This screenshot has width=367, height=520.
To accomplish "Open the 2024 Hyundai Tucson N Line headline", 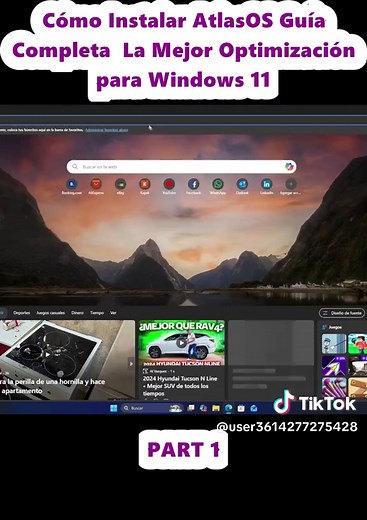I will pyautogui.click(x=180, y=386).
